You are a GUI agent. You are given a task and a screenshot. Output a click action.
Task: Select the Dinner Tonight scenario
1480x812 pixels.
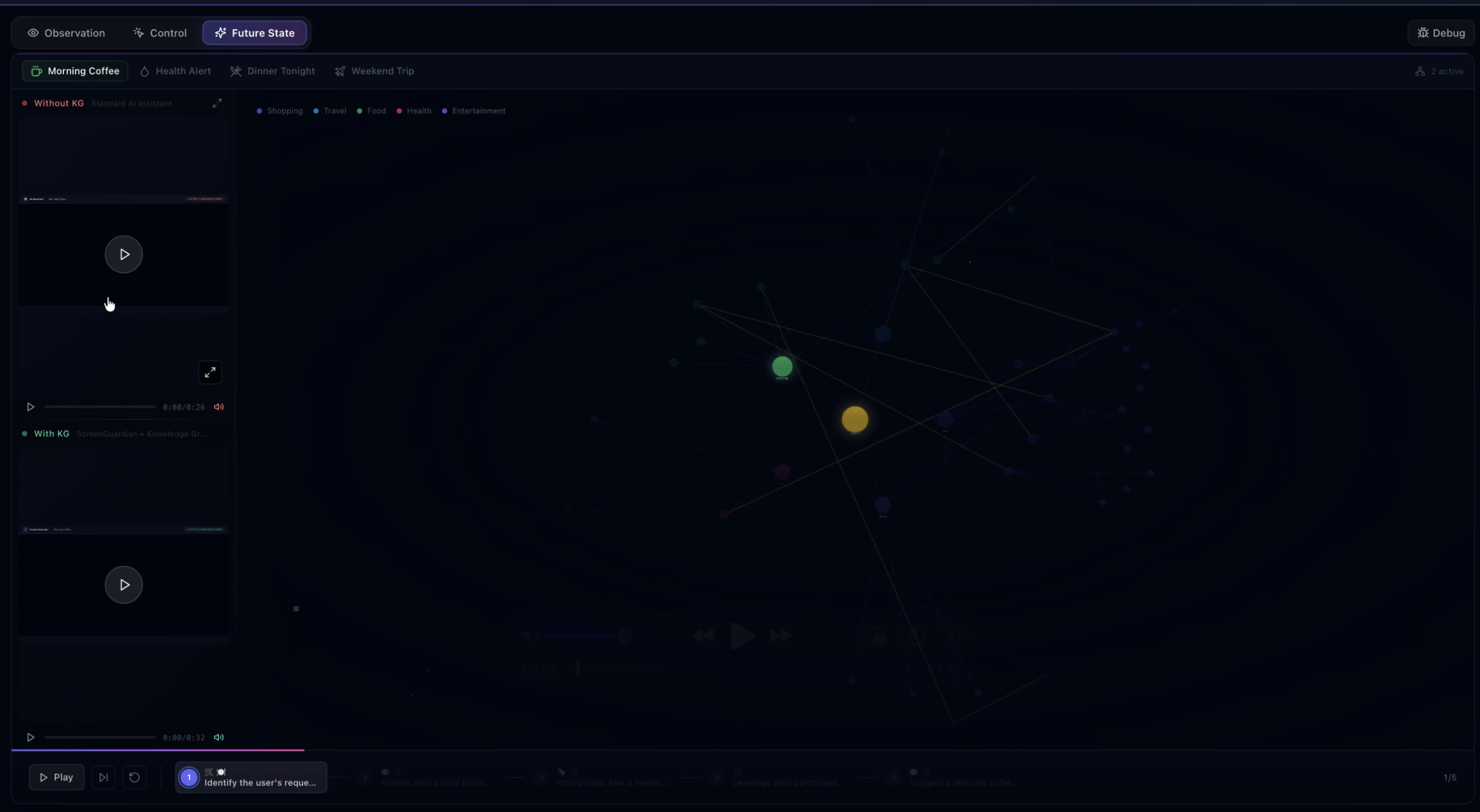click(x=273, y=71)
